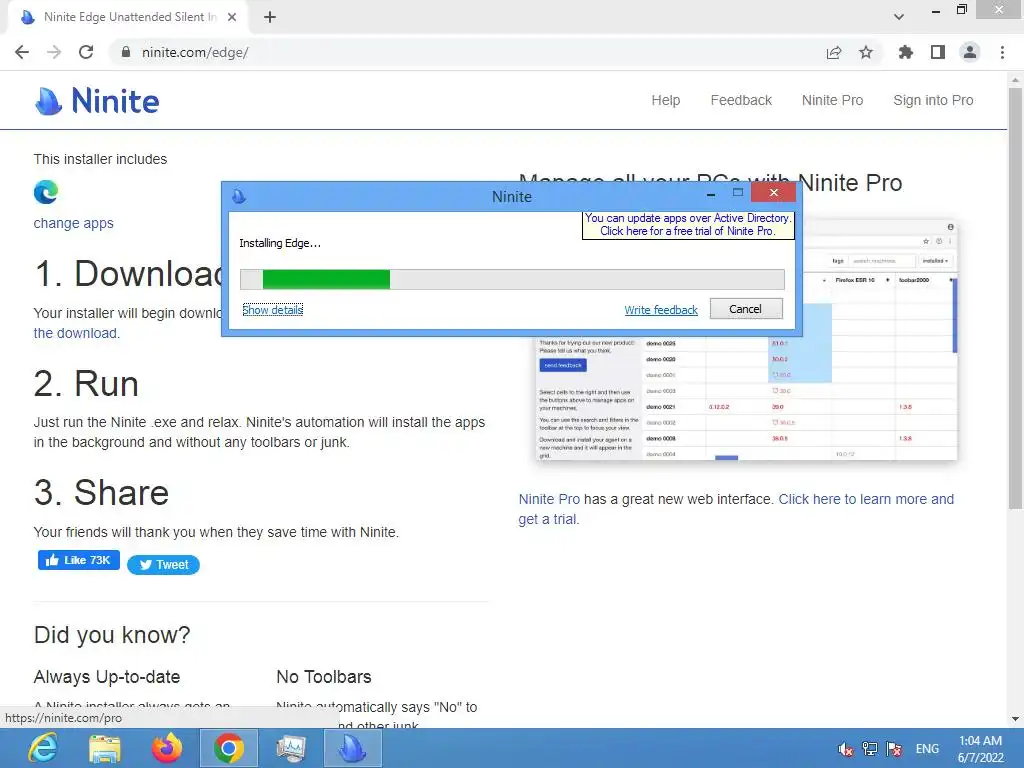Open the Action Center flag icon
The image size is (1024, 768).
[894, 749]
